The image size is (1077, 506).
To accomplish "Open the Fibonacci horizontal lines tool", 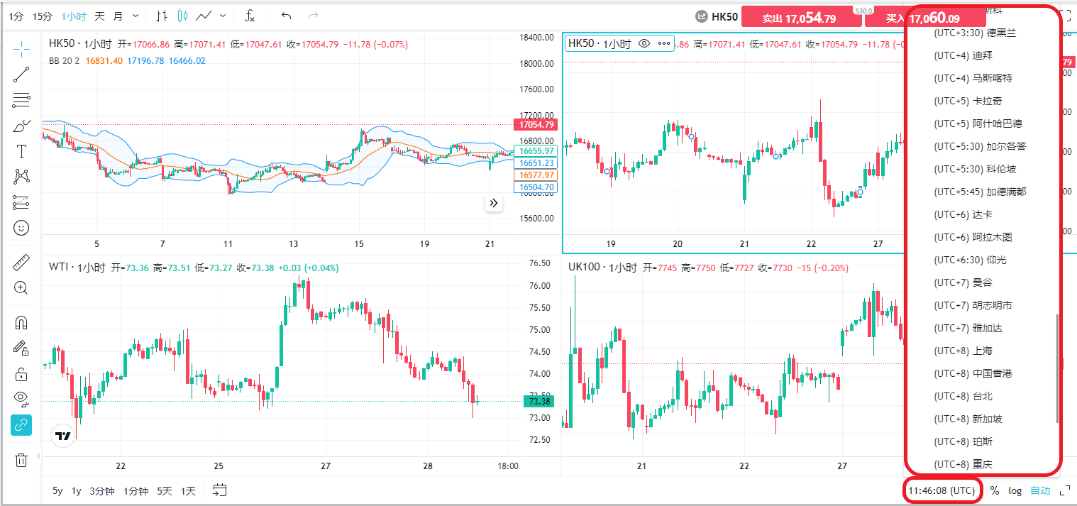I will click(x=21, y=100).
